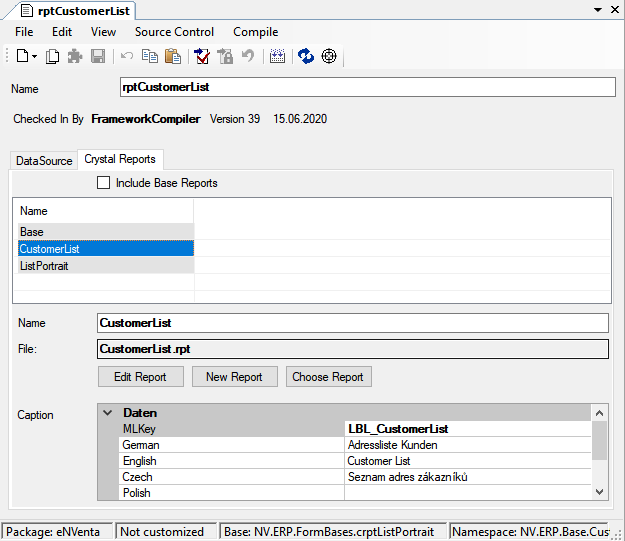Click the circular target icon in toolbar

329,56
